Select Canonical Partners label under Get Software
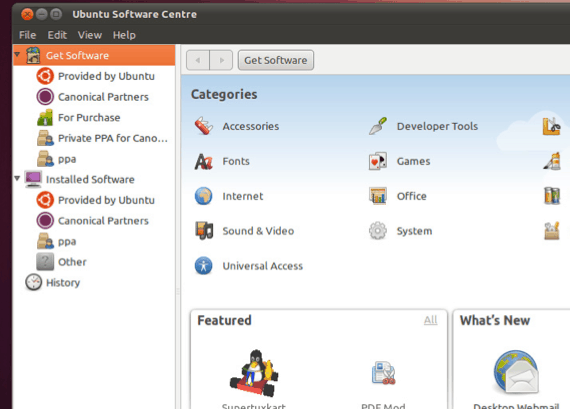570x409 pixels. [x=103, y=97]
